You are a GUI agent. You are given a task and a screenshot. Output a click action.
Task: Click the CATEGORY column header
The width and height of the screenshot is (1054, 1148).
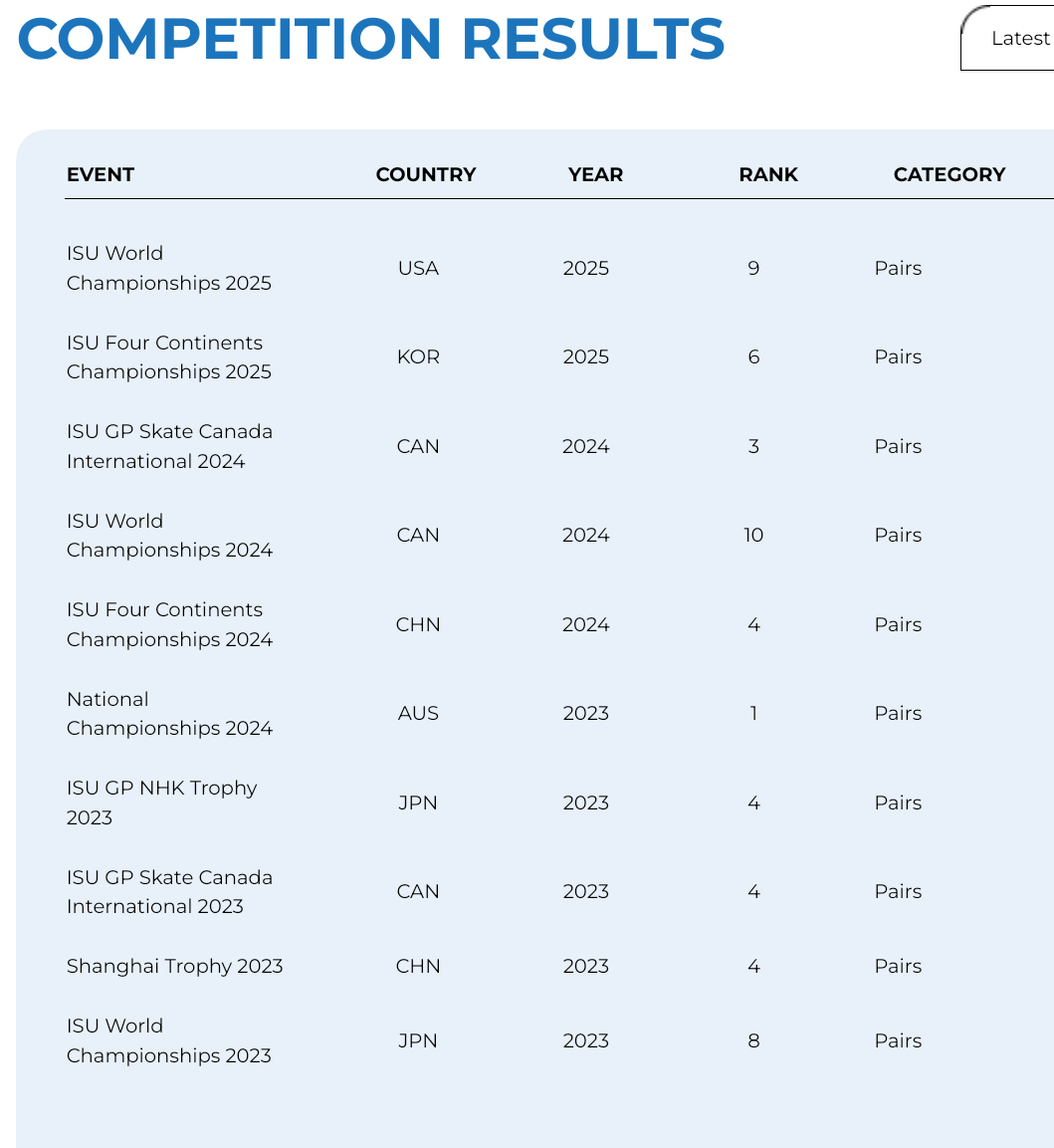click(949, 174)
